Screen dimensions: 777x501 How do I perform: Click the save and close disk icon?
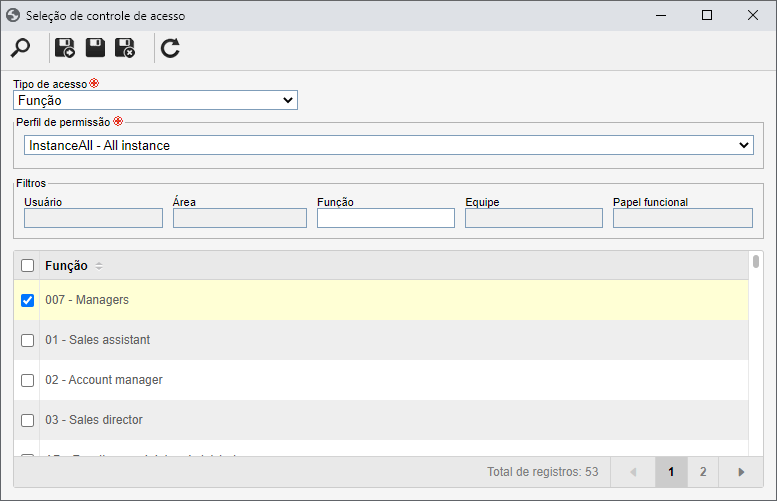click(x=125, y=48)
